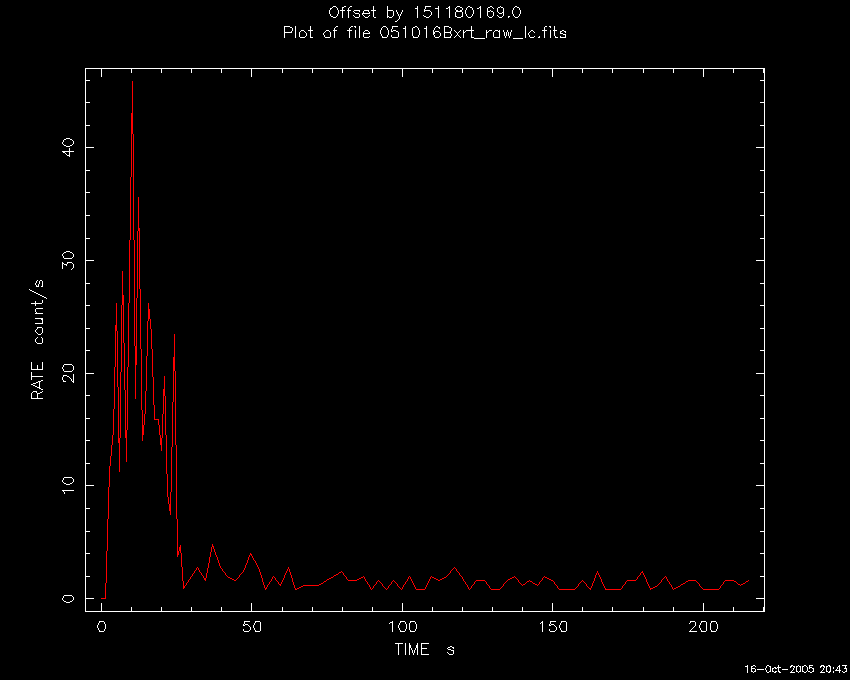
Task: Click the y-axis tick label 40
Action: coord(69,147)
